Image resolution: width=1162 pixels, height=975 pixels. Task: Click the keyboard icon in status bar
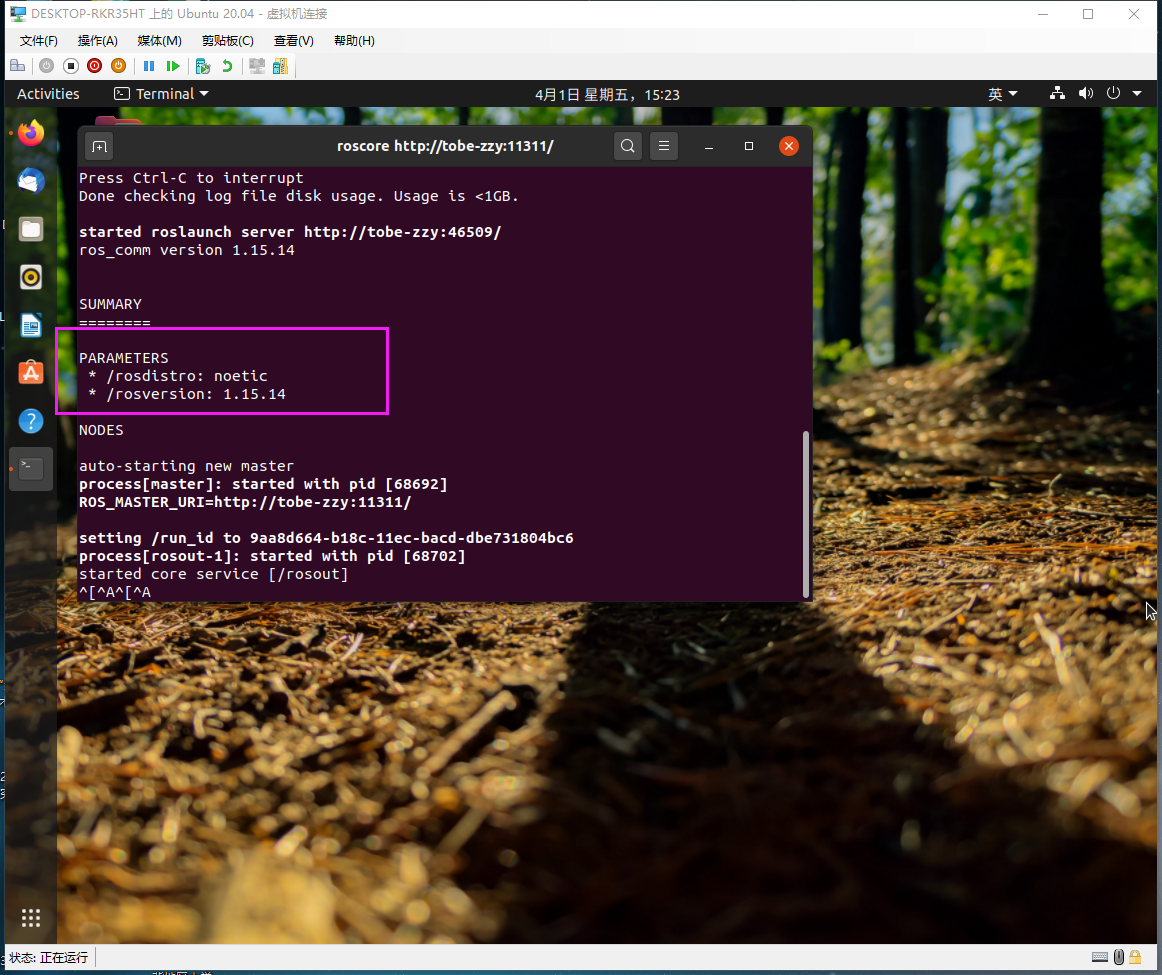coord(1100,957)
